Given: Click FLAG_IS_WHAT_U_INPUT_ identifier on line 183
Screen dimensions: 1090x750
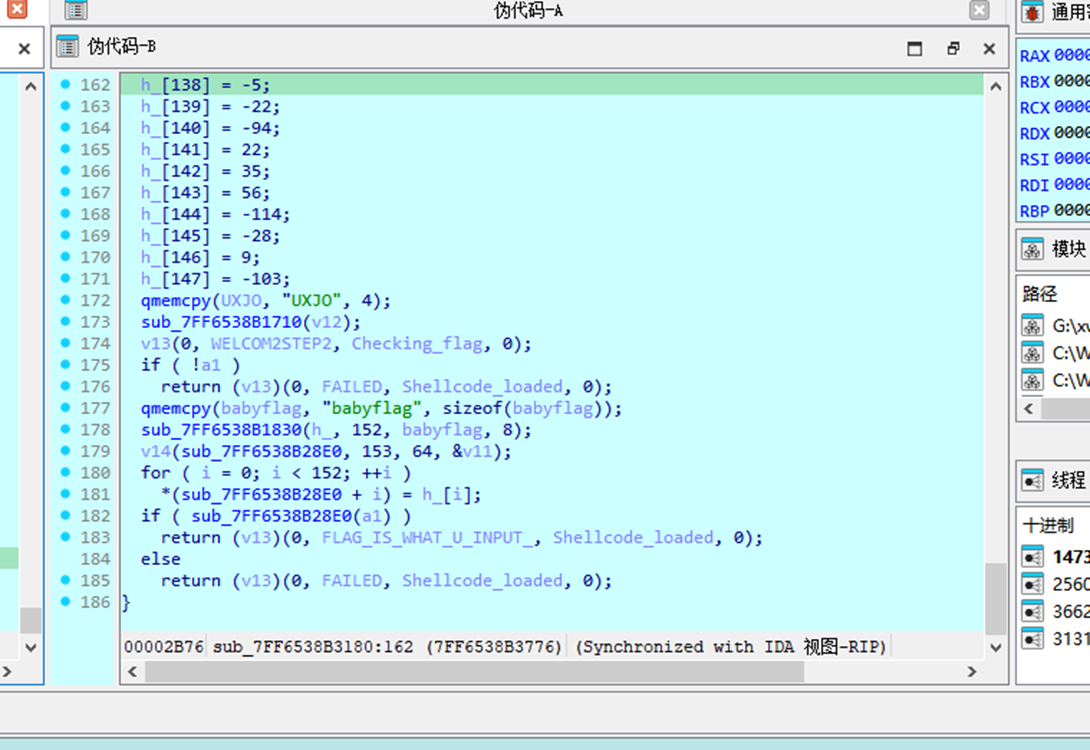Looking at the screenshot, I should coord(428,537).
